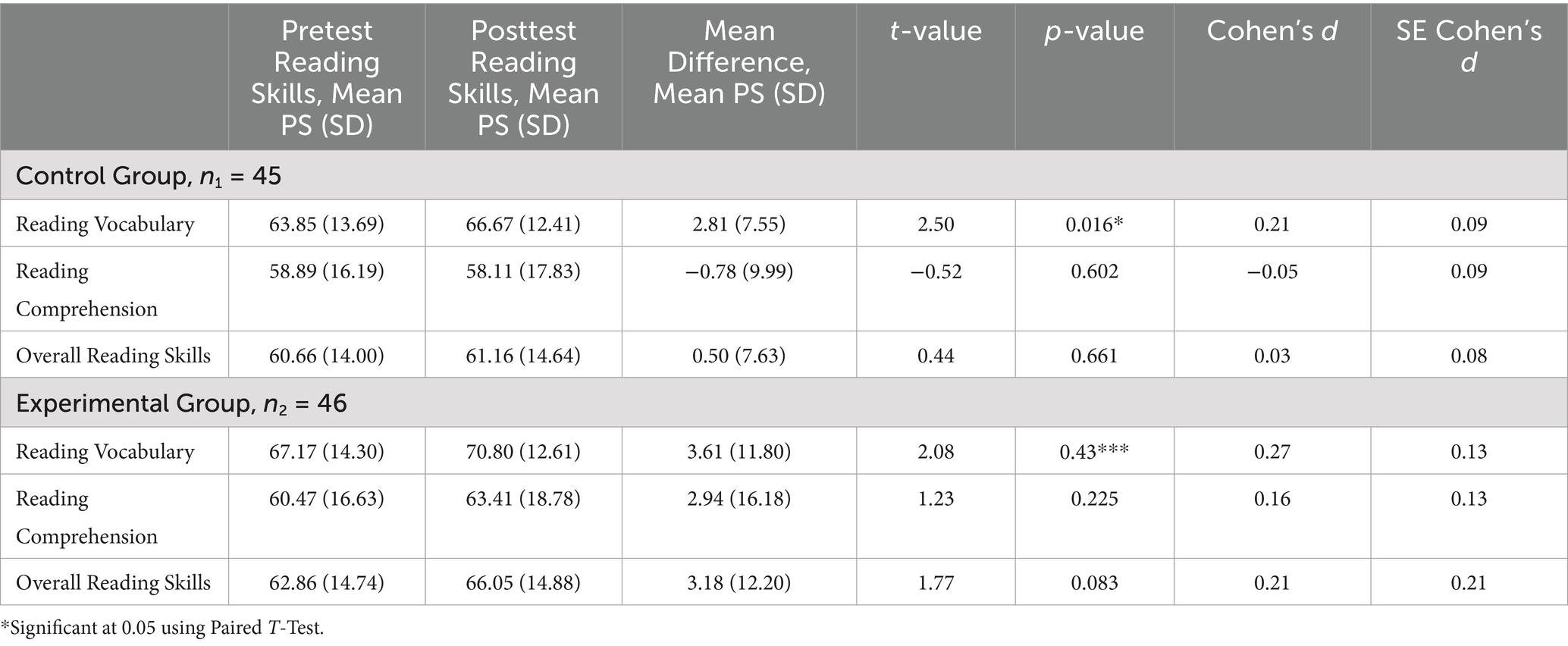Click the 0.083 p-value cell
The height and width of the screenshot is (646, 1568).
click(1094, 583)
